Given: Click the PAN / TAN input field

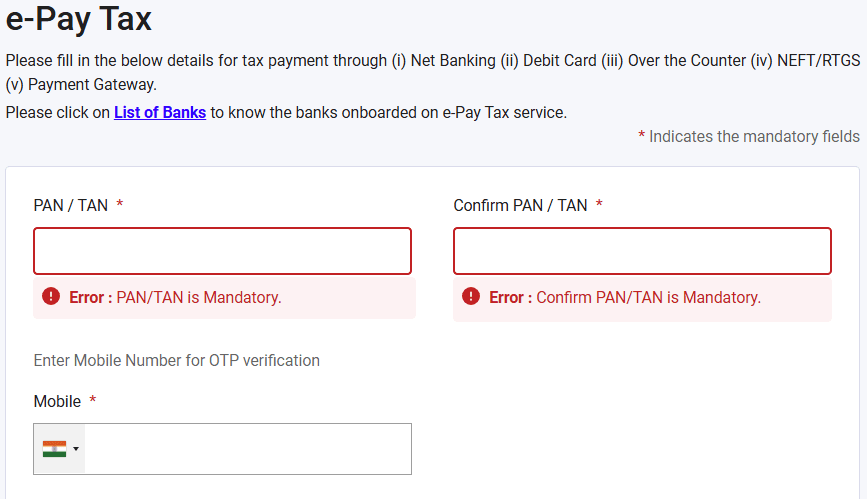Looking at the screenshot, I should pos(222,251).
